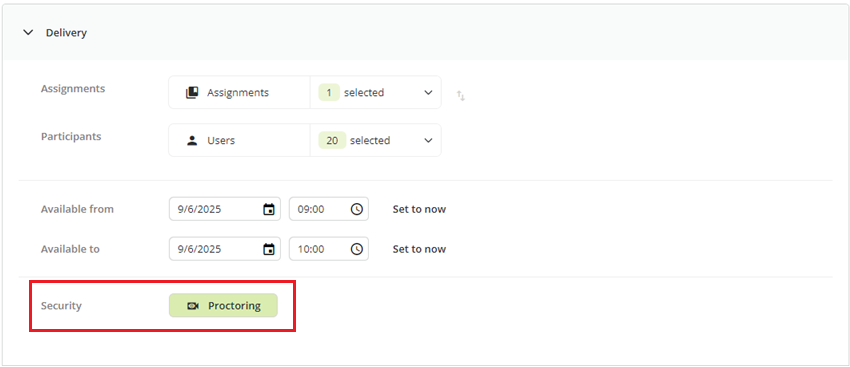Click the 09:00 start time field
Screen dimensions: 850x367
pos(329,209)
